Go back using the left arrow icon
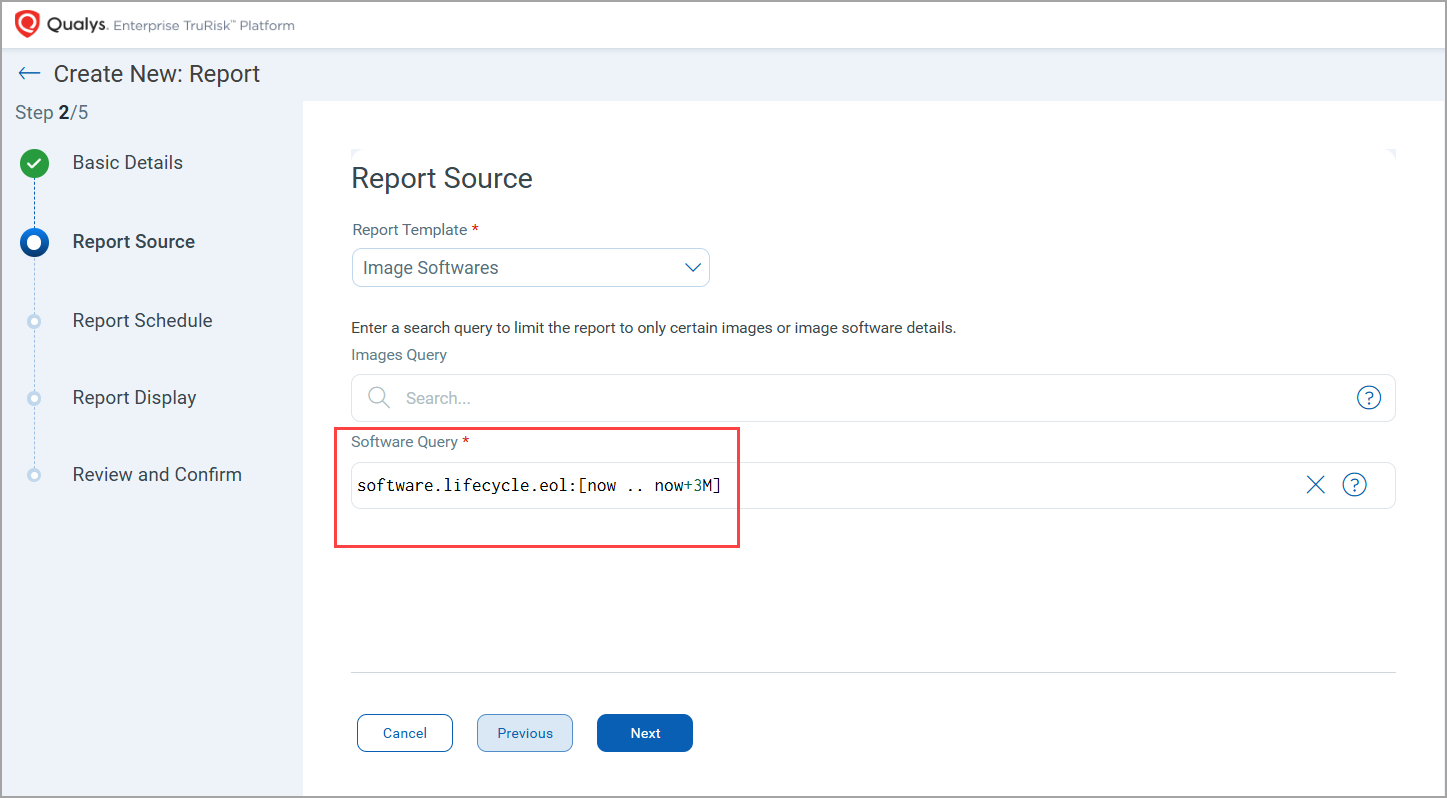 point(29,74)
